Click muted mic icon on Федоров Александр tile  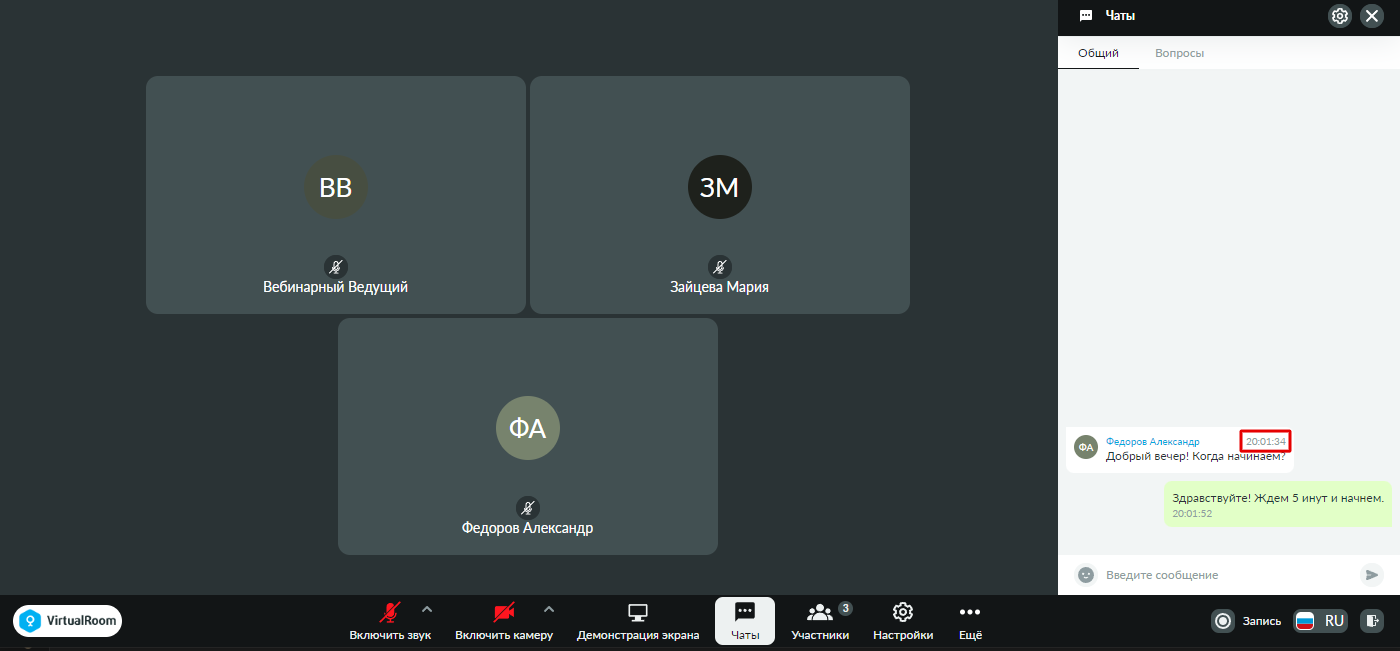(x=528, y=508)
